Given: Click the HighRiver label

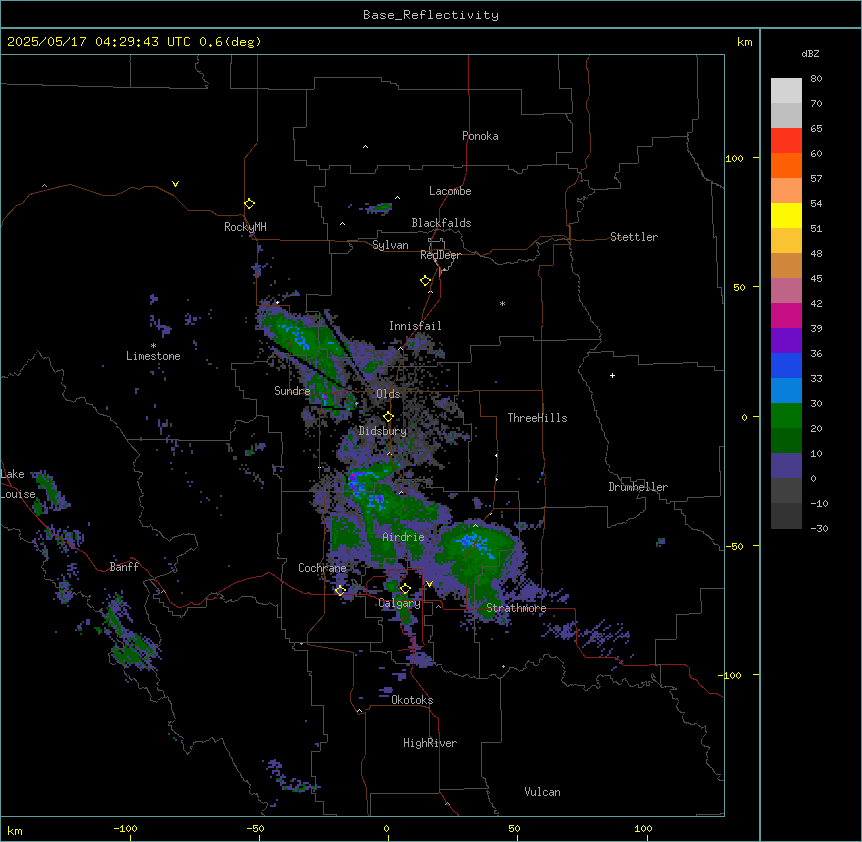Looking at the screenshot, I should tap(430, 743).
